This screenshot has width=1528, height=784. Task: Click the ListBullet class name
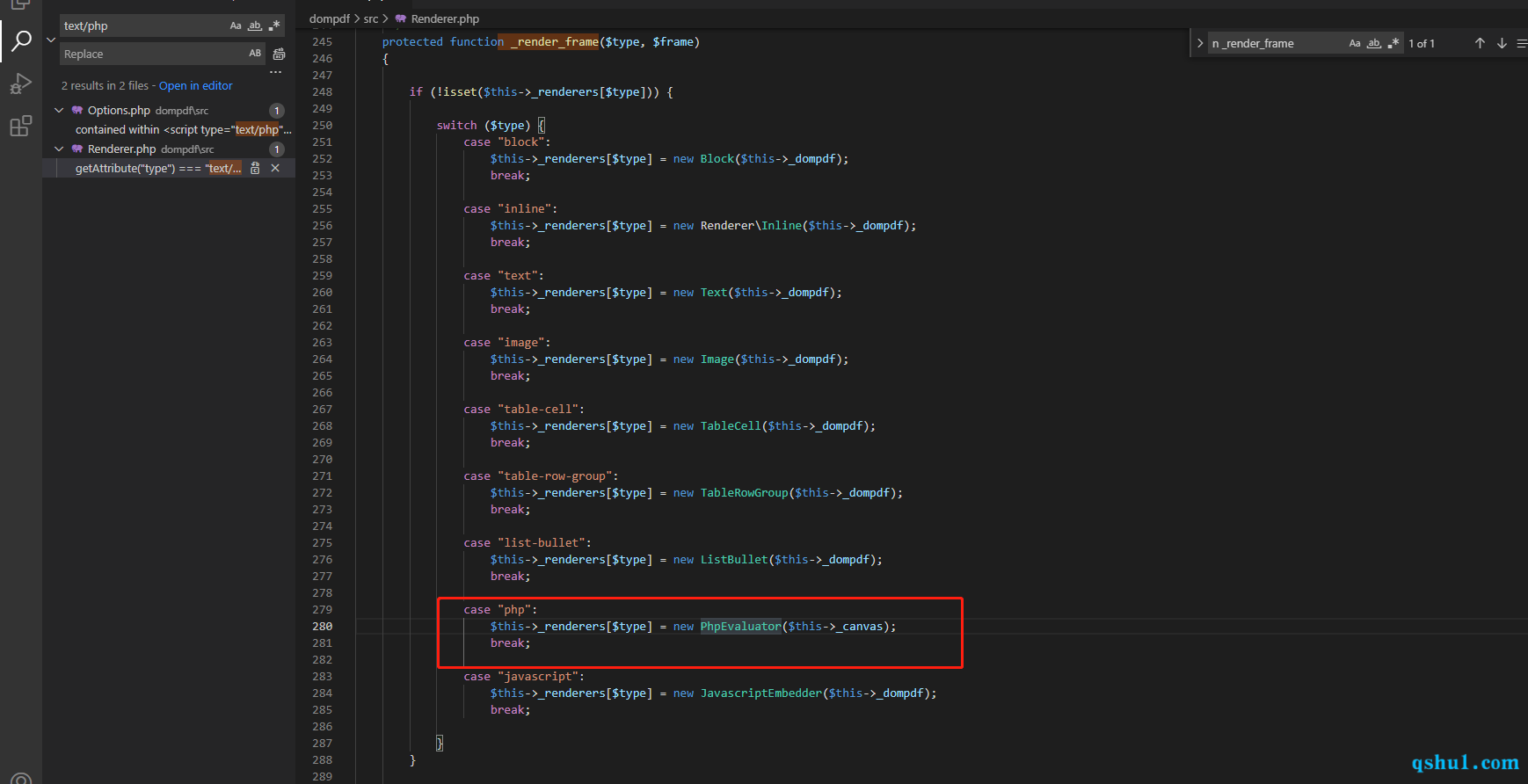point(734,560)
